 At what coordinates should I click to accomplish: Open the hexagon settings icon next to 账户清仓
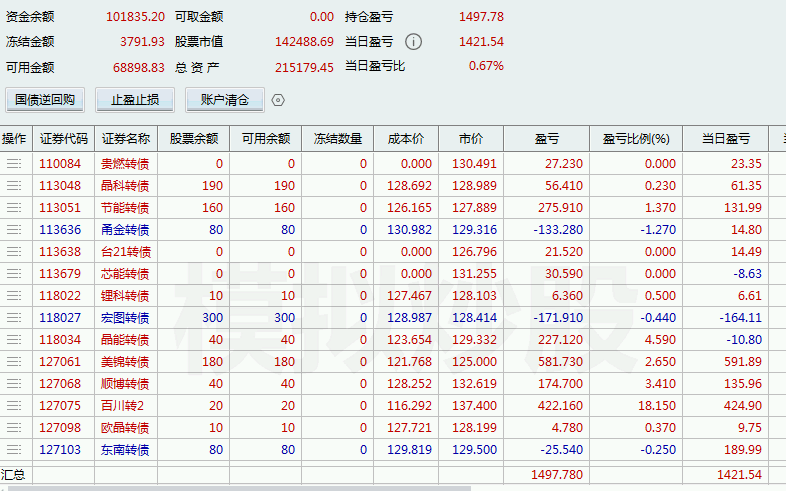pyautogui.click(x=279, y=100)
